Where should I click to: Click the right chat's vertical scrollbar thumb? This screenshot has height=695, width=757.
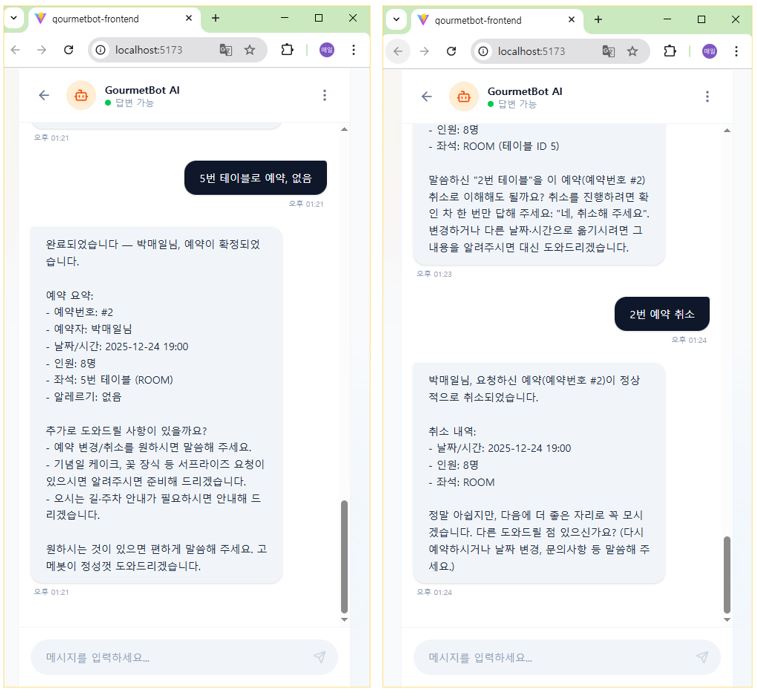[727, 574]
